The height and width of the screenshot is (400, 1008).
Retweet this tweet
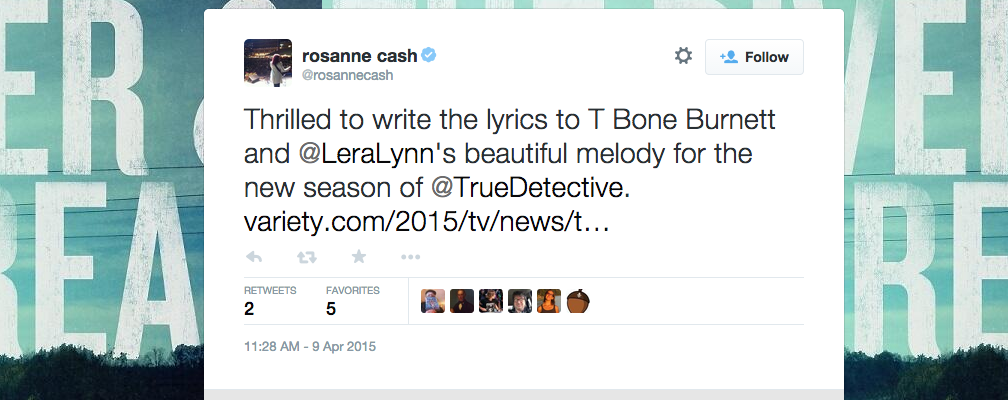click(x=306, y=257)
